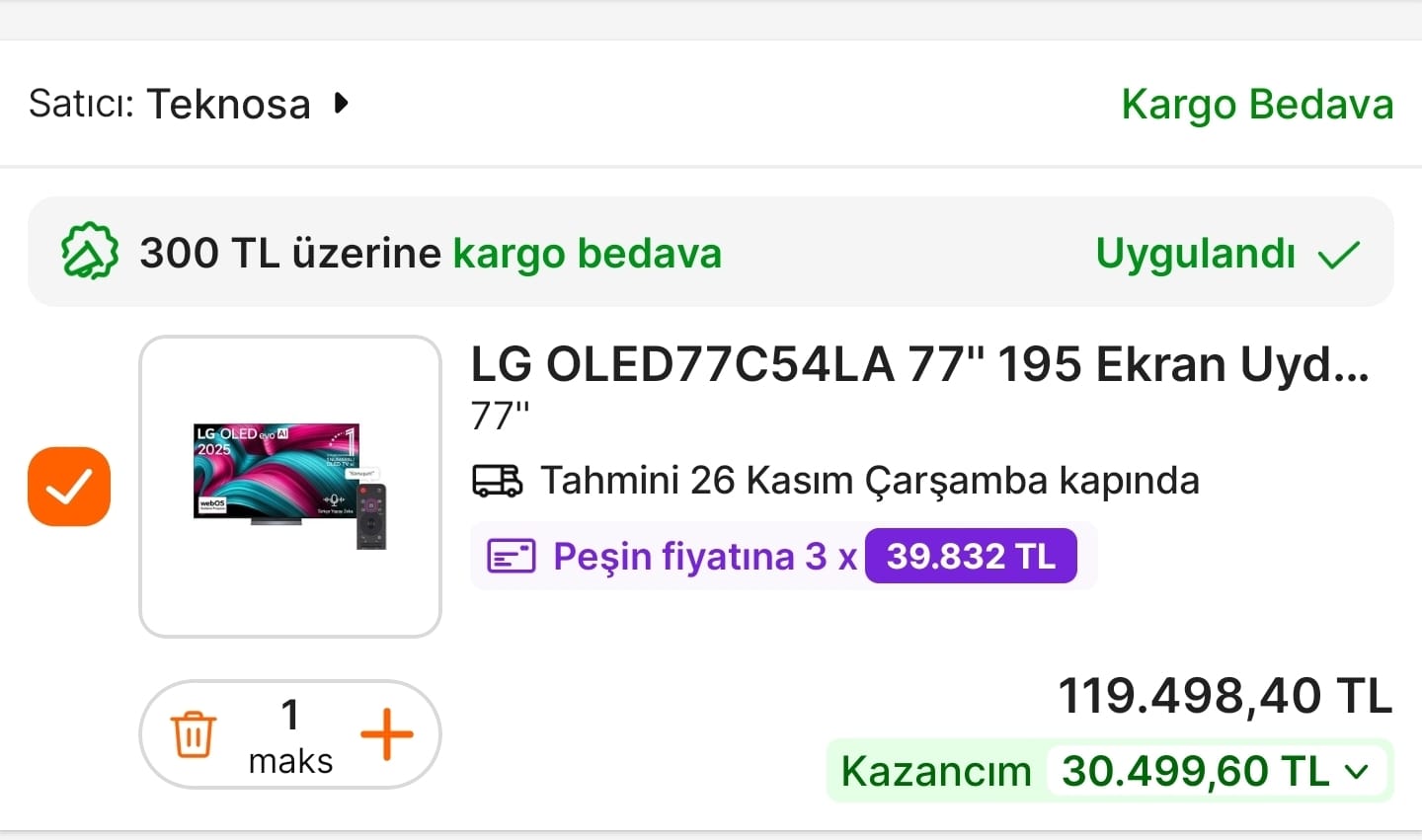This screenshot has height=840, width=1422.
Task: Click the delivery truck icon
Action: (497, 481)
